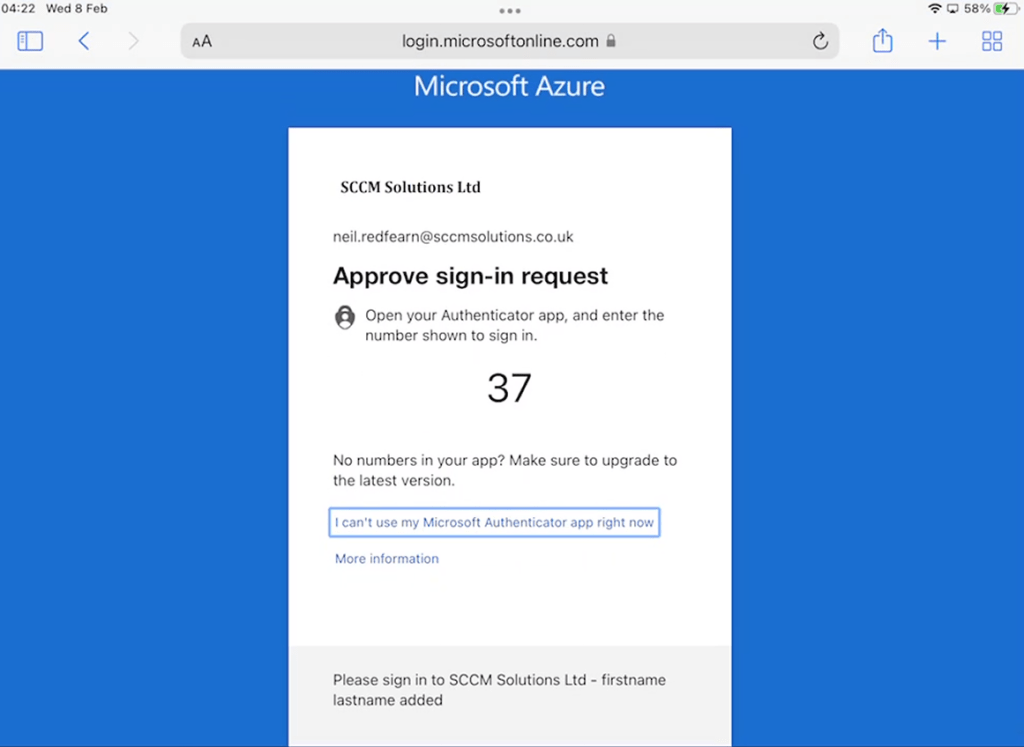Tap the login.microsoftonline.com address bar
Viewport: 1024px width, 747px height.
click(500, 41)
